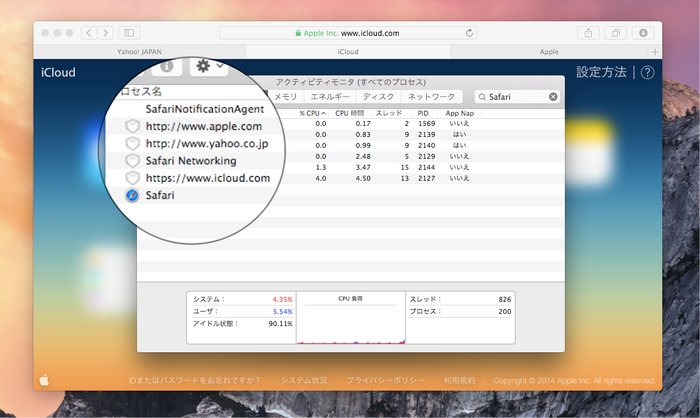Open the プライバシーポリシー link
Viewport: 700px width, 418px height.
pos(386,380)
